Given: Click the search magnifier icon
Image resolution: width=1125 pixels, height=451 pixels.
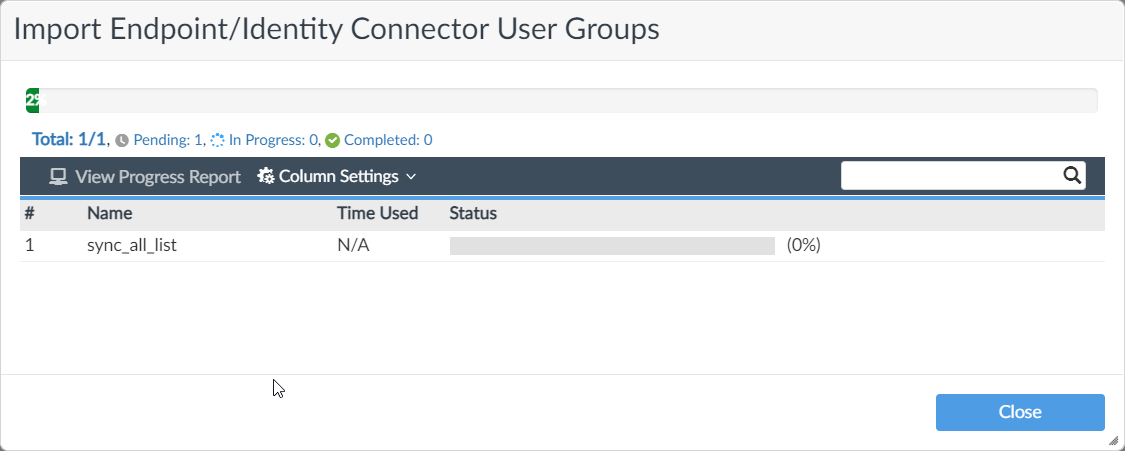Looking at the screenshot, I should [1072, 176].
